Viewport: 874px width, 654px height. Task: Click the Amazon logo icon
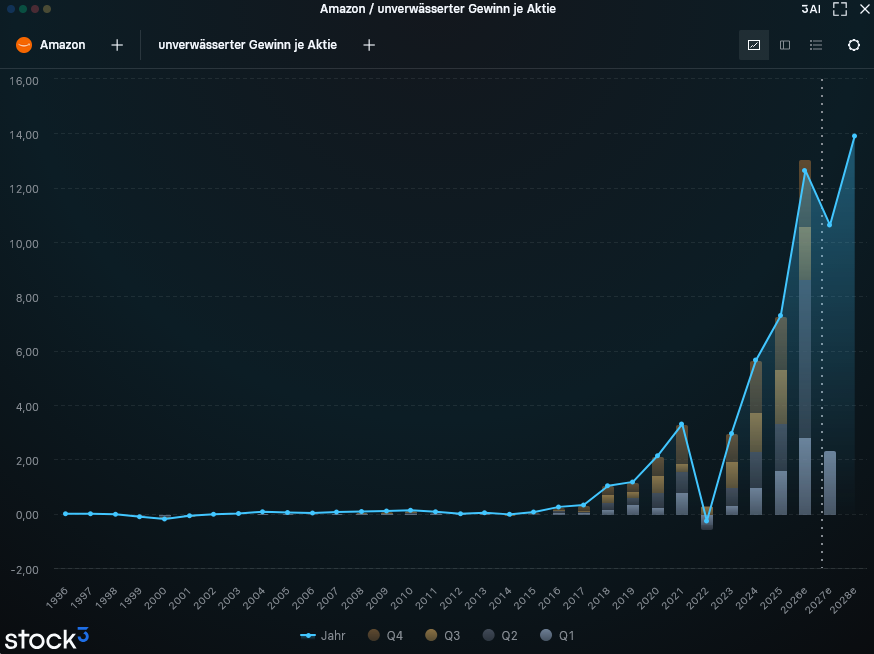pyautogui.click(x=24, y=45)
